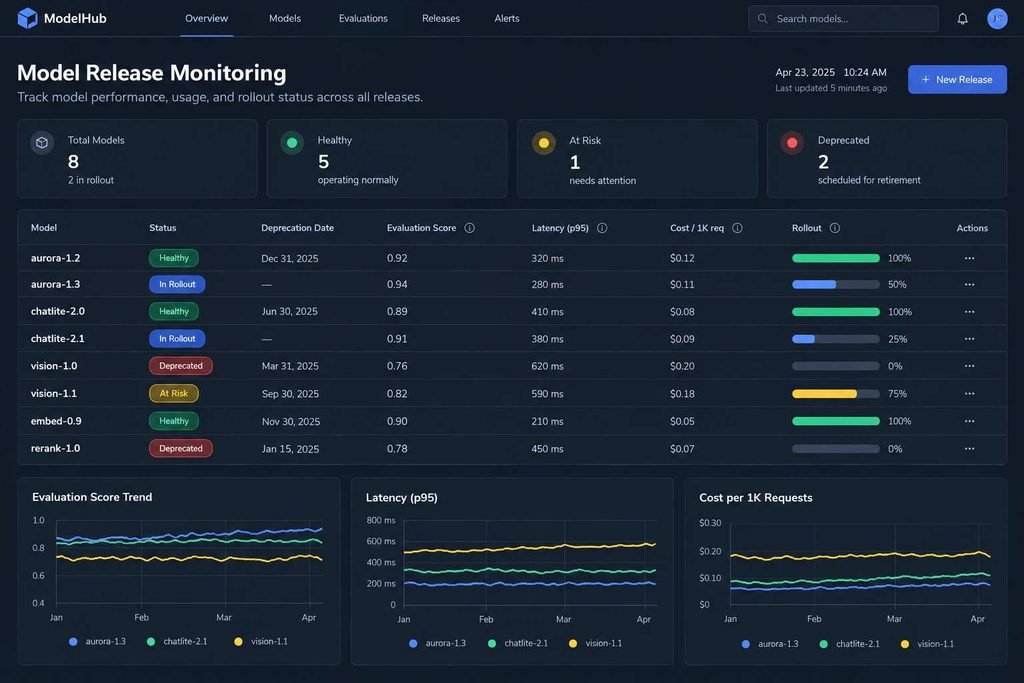Click the '$0.20' cost cell for vision-1.0
Viewport: 1024px width, 683px height.
tap(682, 366)
